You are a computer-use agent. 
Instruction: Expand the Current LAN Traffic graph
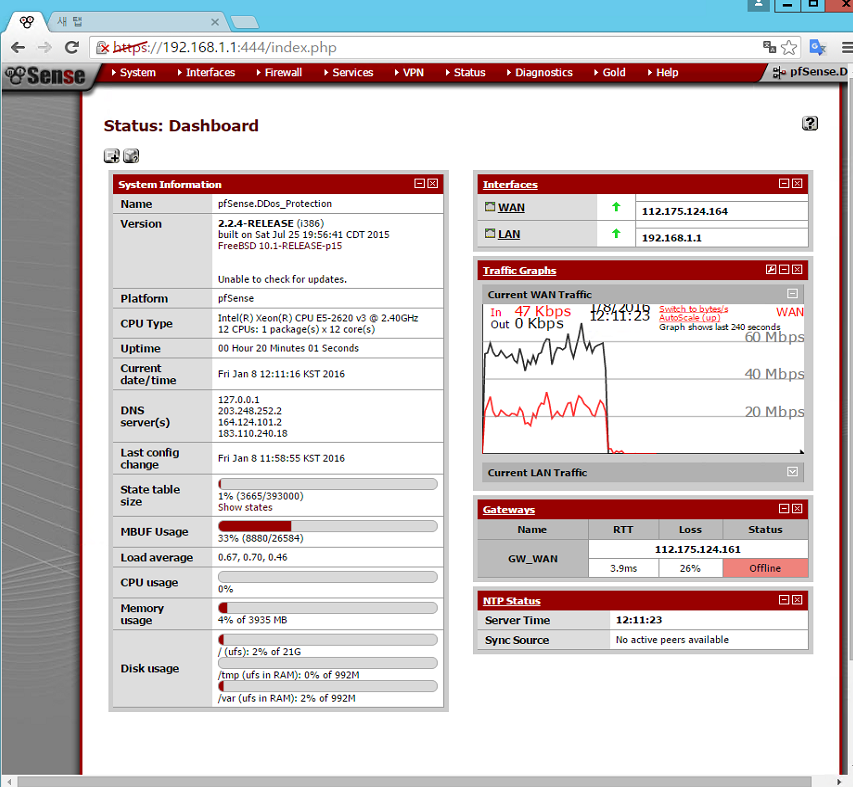click(793, 472)
